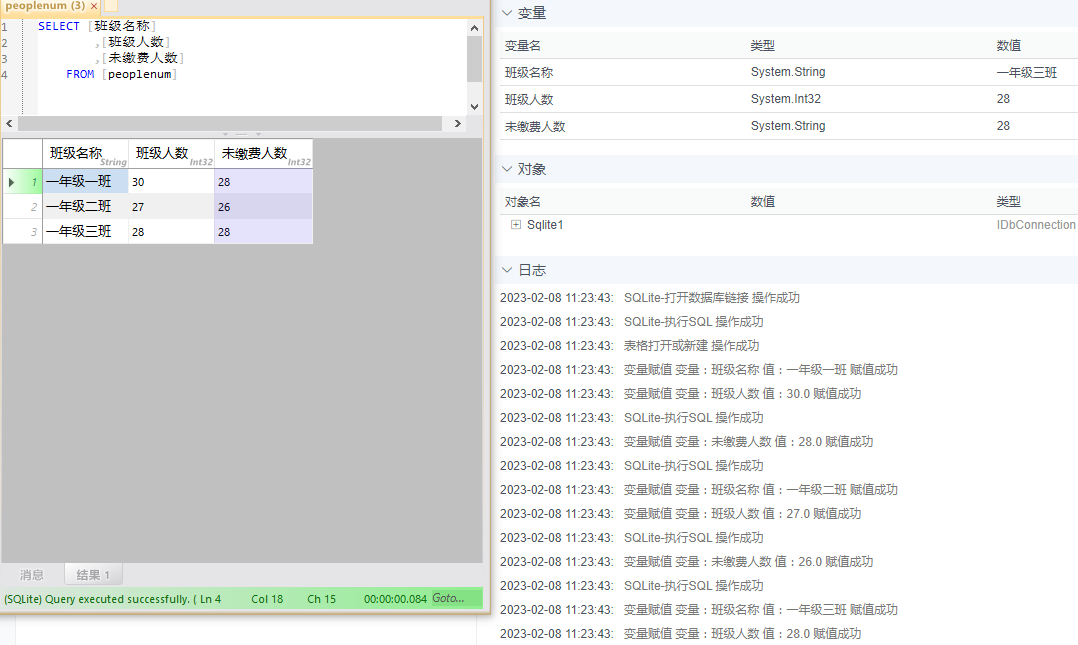Close the peoplenum (3) query tab
Image resolution: width=1078 pixels, height=645 pixels.
tap(94, 6)
